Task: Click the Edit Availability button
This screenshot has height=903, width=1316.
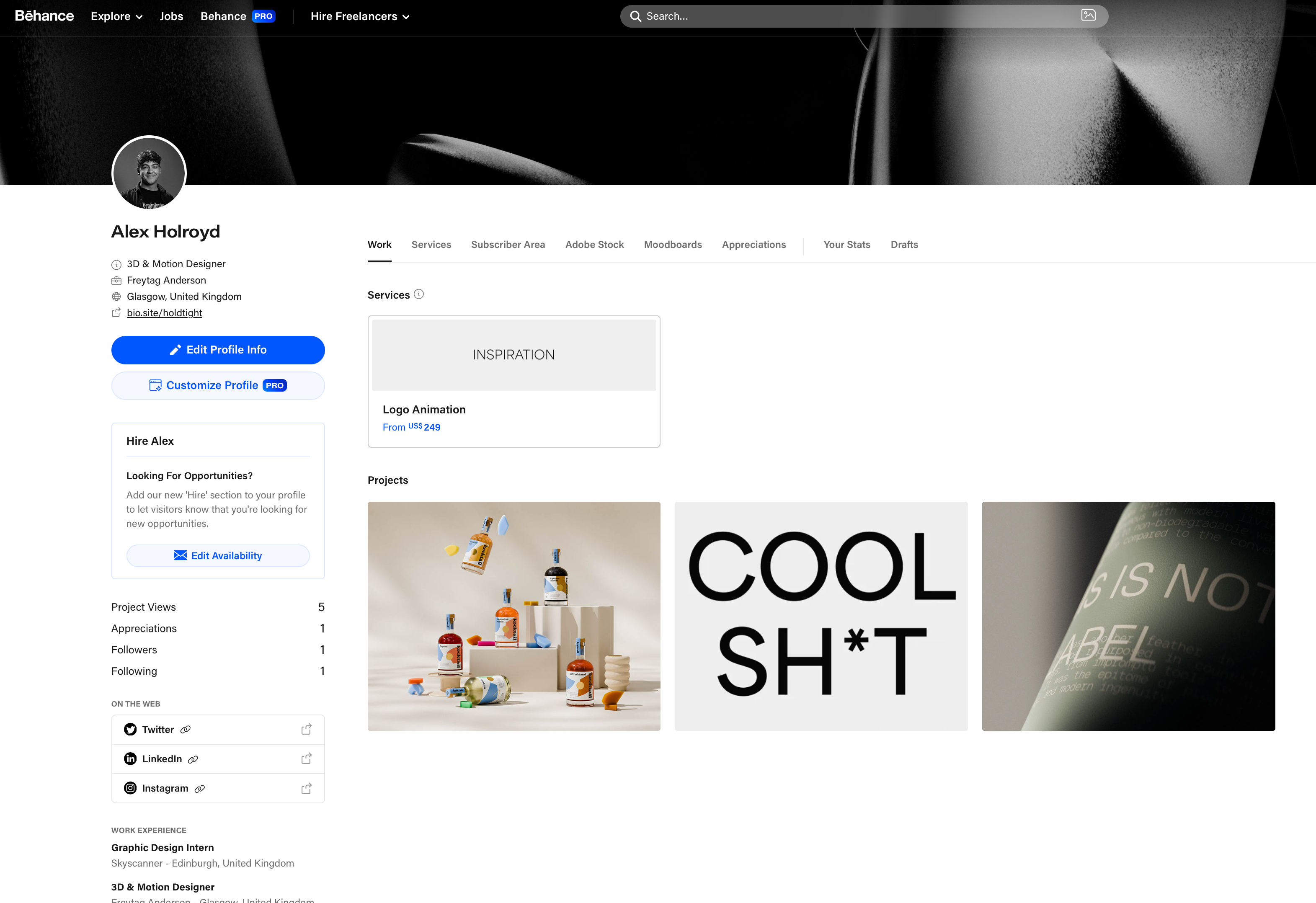Action: pos(218,555)
